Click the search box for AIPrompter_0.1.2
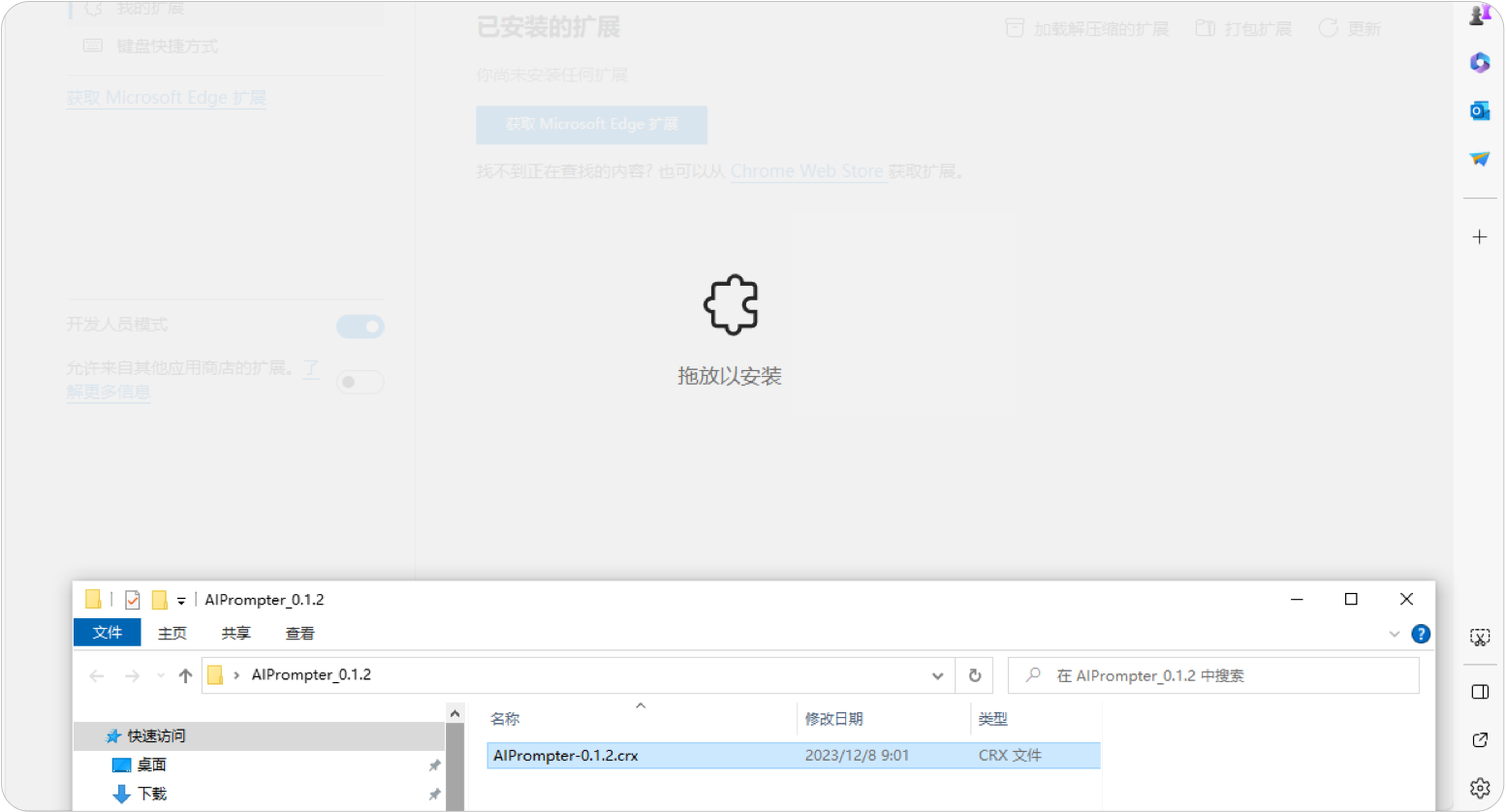1506x812 pixels. coord(1213,675)
